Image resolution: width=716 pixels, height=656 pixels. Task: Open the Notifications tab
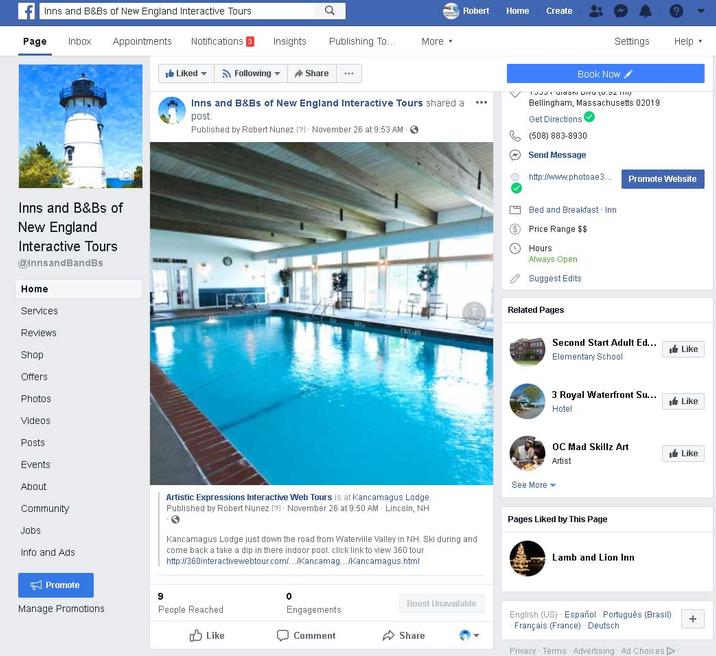tap(222, 42)
